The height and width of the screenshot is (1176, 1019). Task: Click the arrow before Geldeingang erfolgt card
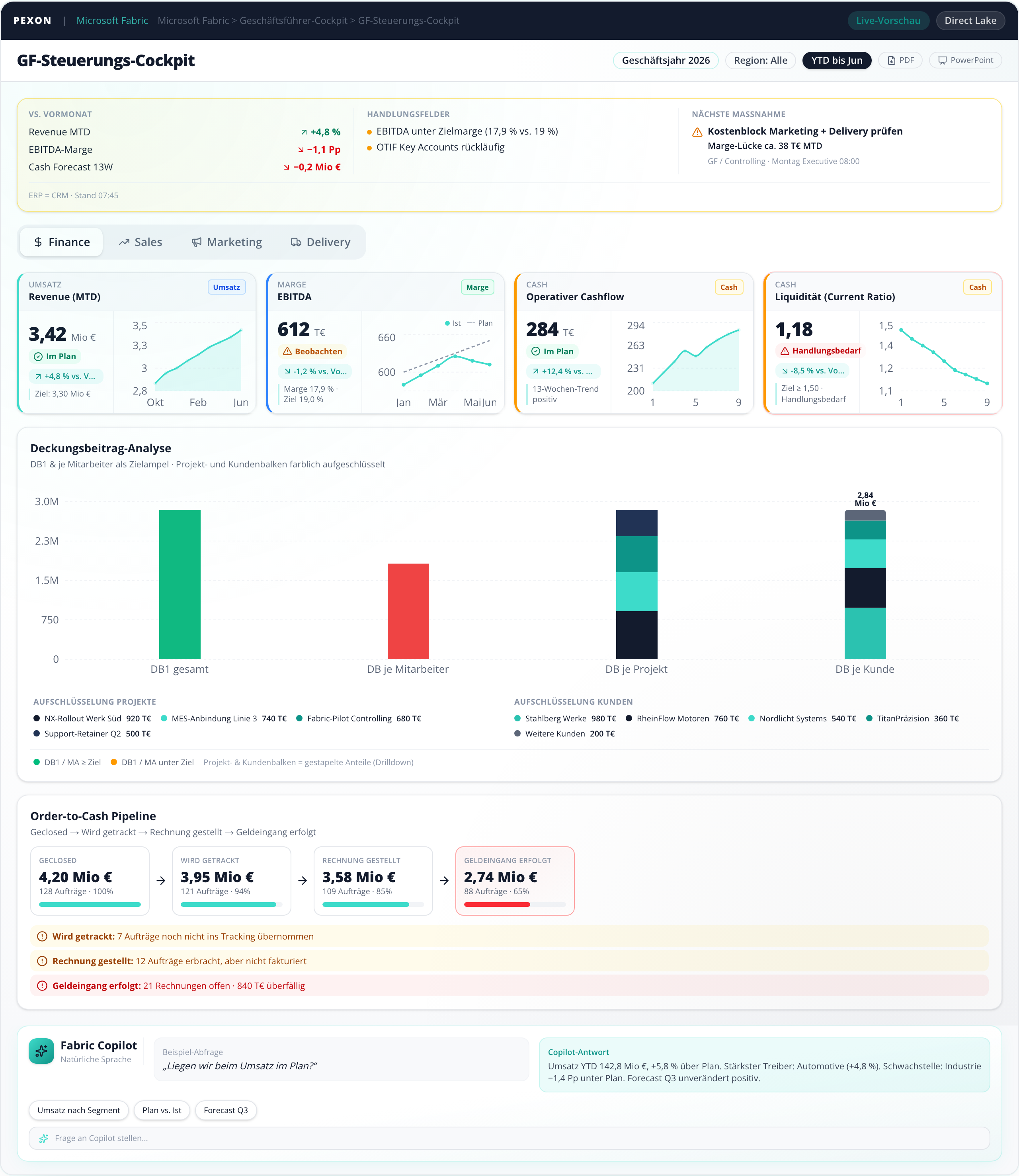[444, 880]
